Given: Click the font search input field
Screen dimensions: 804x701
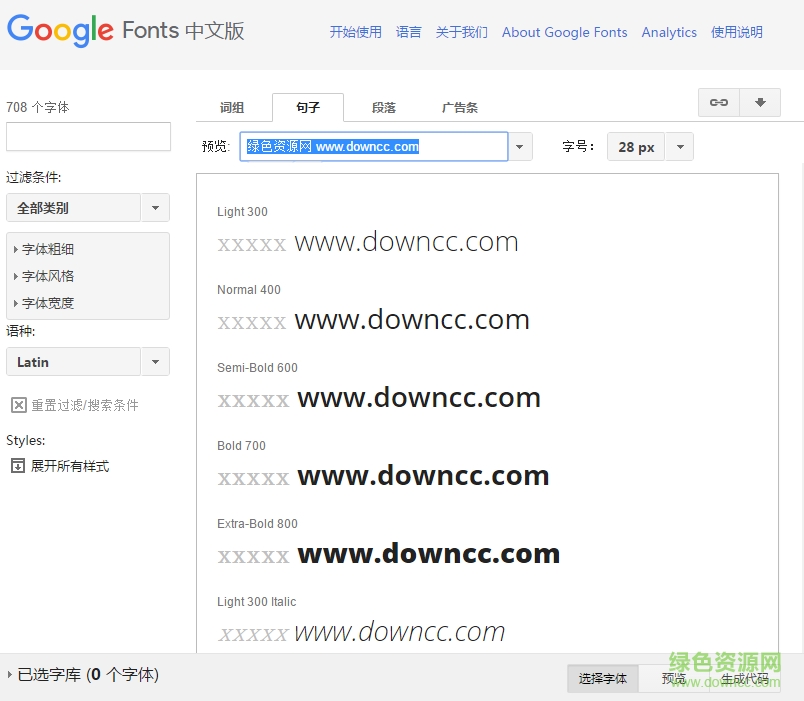Looking at the screenshot, I should 88,136.
